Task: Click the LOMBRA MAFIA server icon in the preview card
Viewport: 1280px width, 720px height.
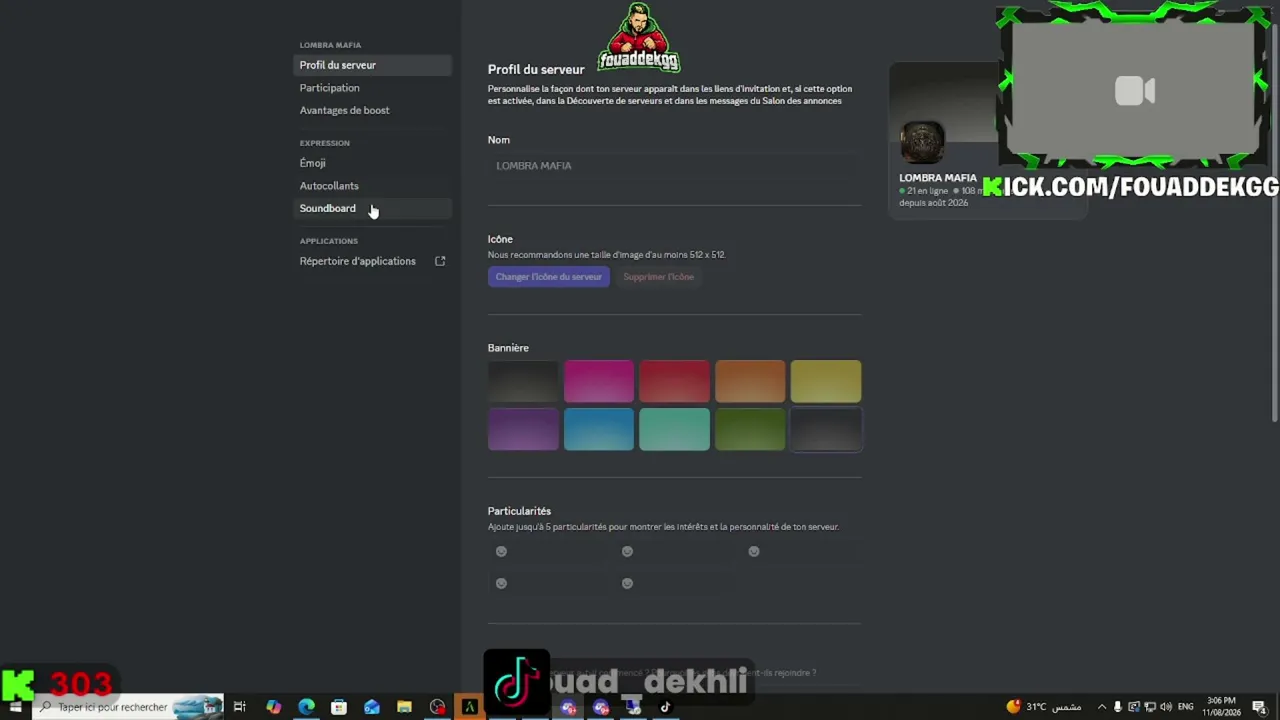Action: [922, 143]
